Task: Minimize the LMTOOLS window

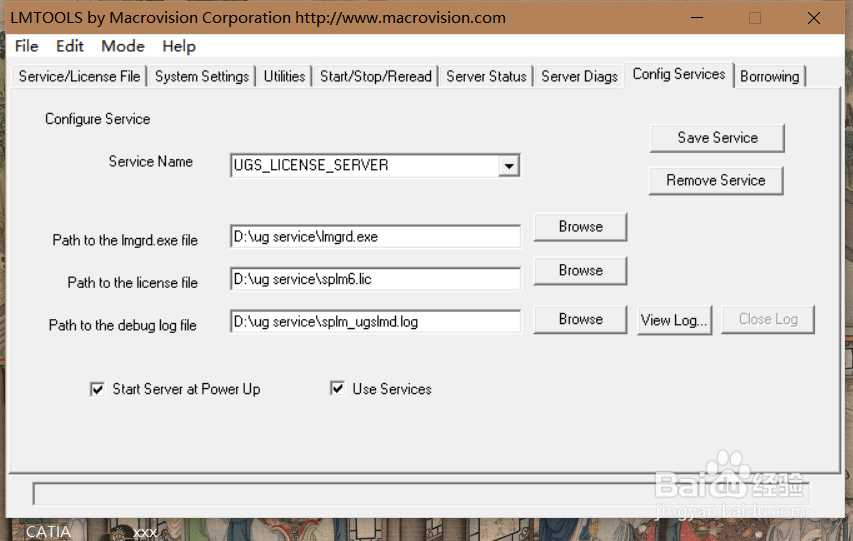Action: pos(697,18)
